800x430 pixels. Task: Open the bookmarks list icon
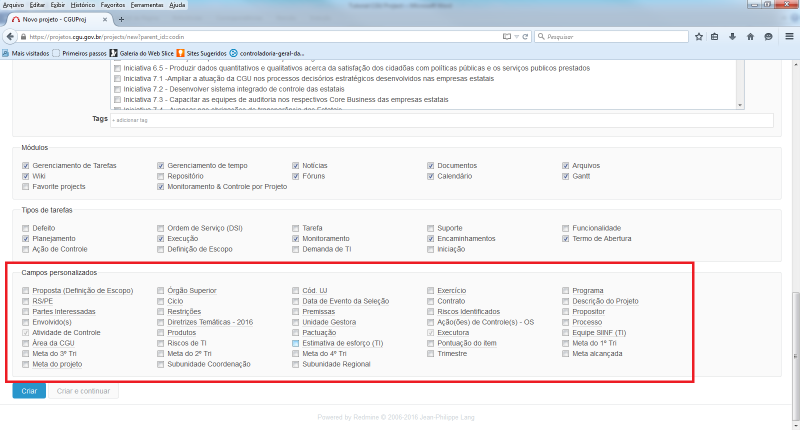coord(716,36)
